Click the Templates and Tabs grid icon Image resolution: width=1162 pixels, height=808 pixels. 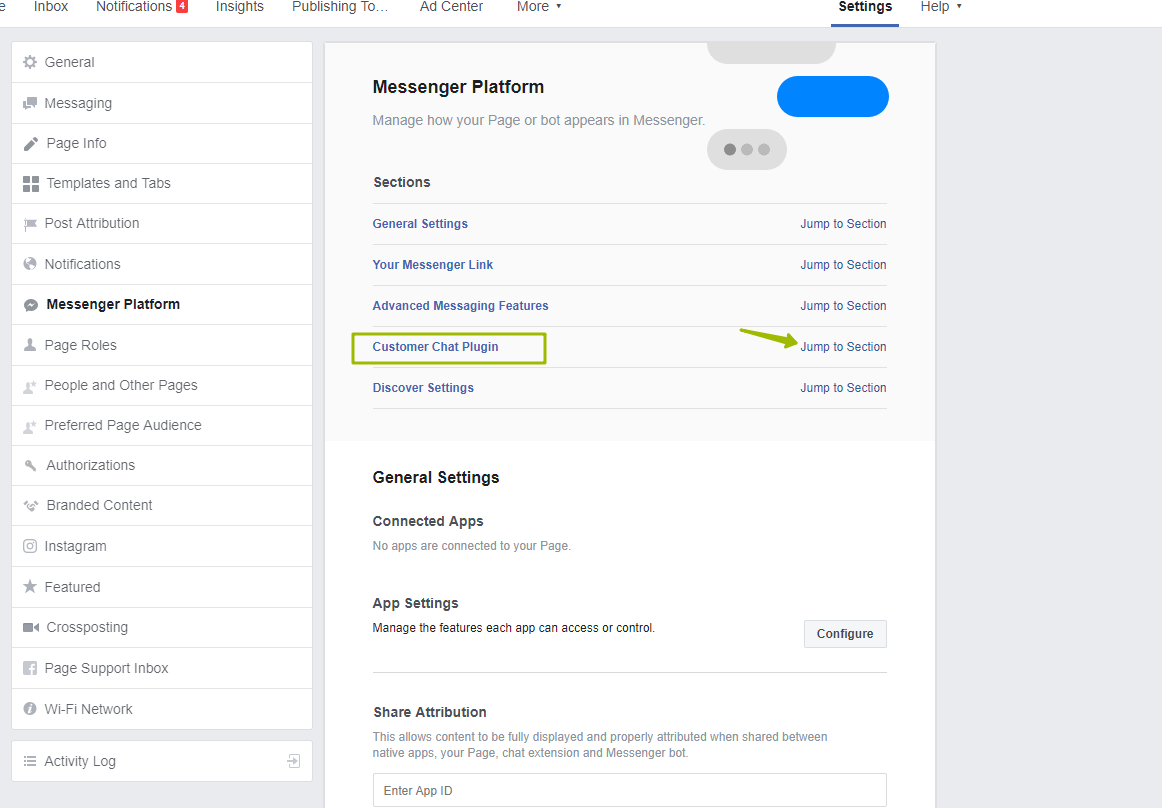click(x=30, y=184)
